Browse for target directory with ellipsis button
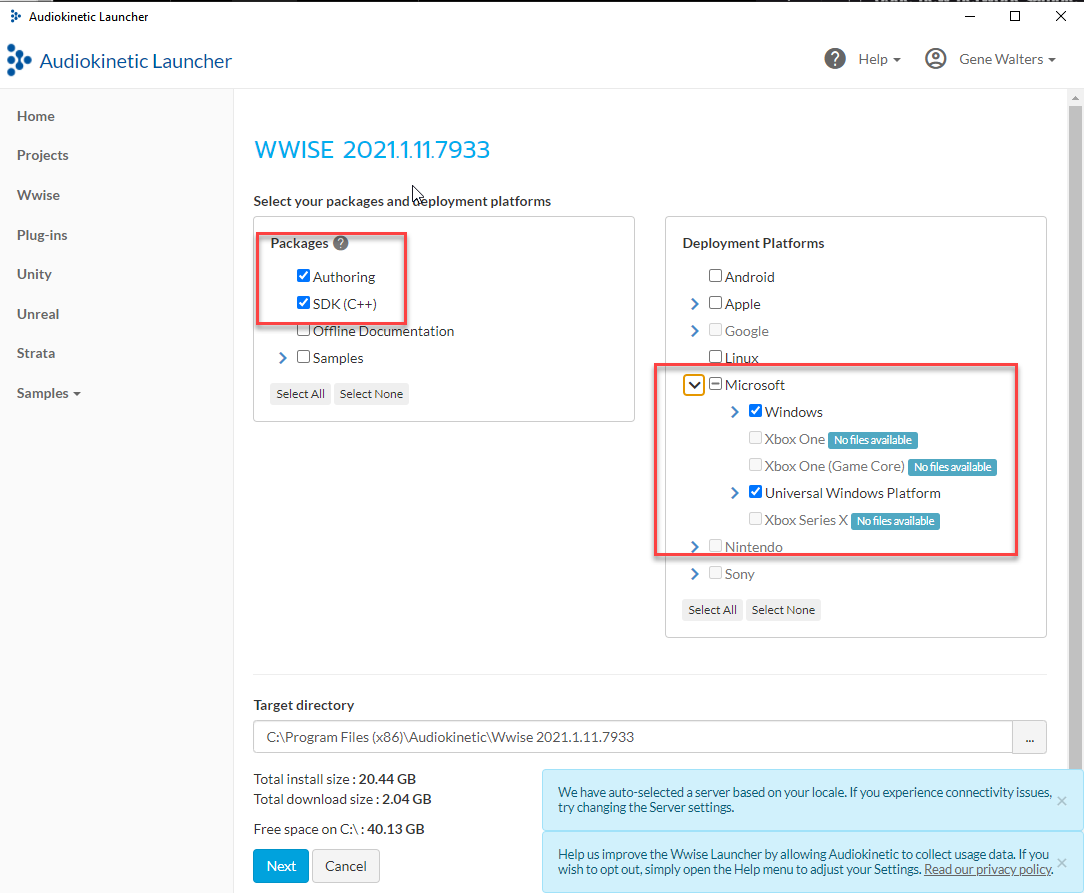This screenshot has width=1084, height=893. point(1029,737)
